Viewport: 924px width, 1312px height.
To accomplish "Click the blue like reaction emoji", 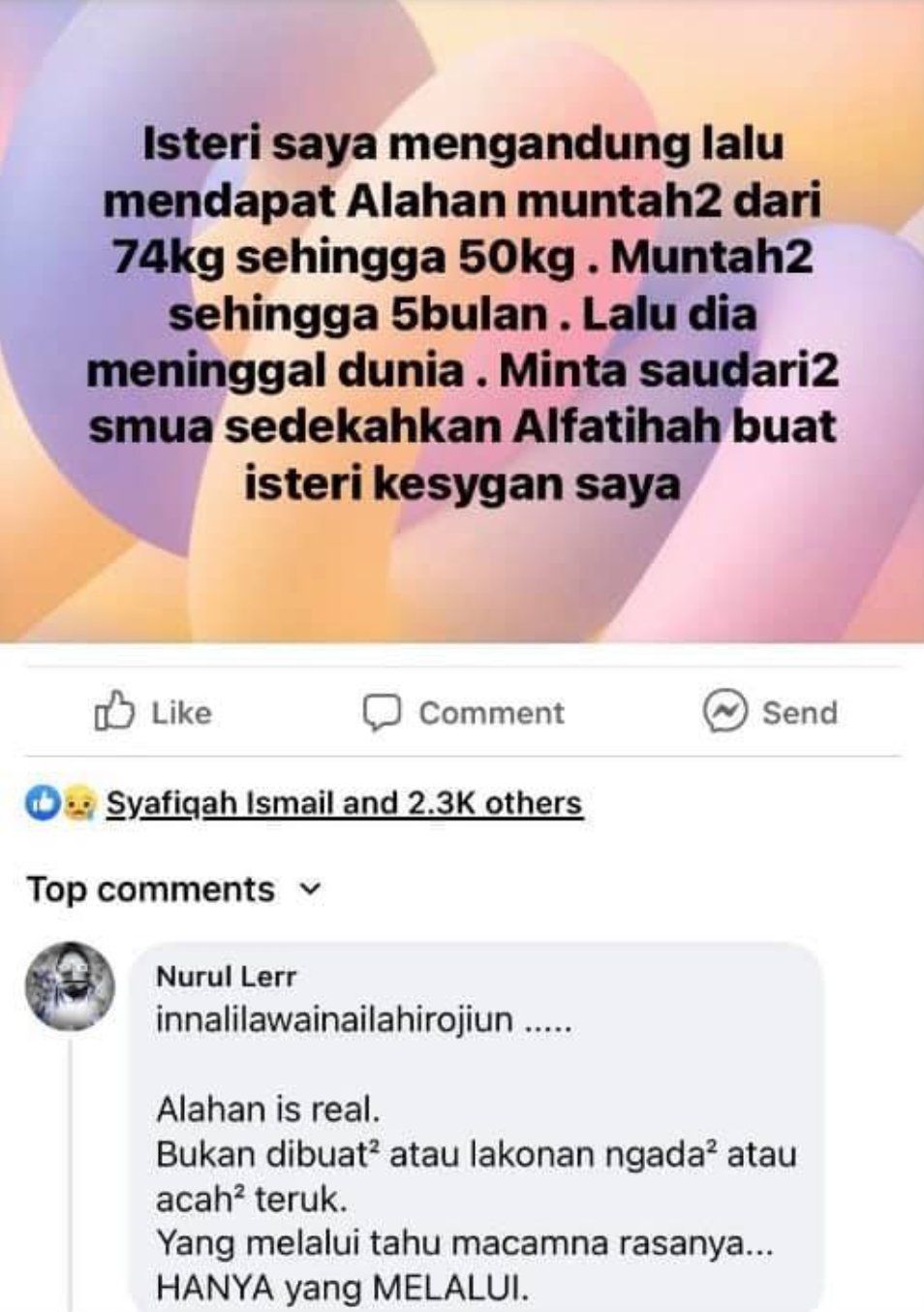I will click(x=43, y=803).
